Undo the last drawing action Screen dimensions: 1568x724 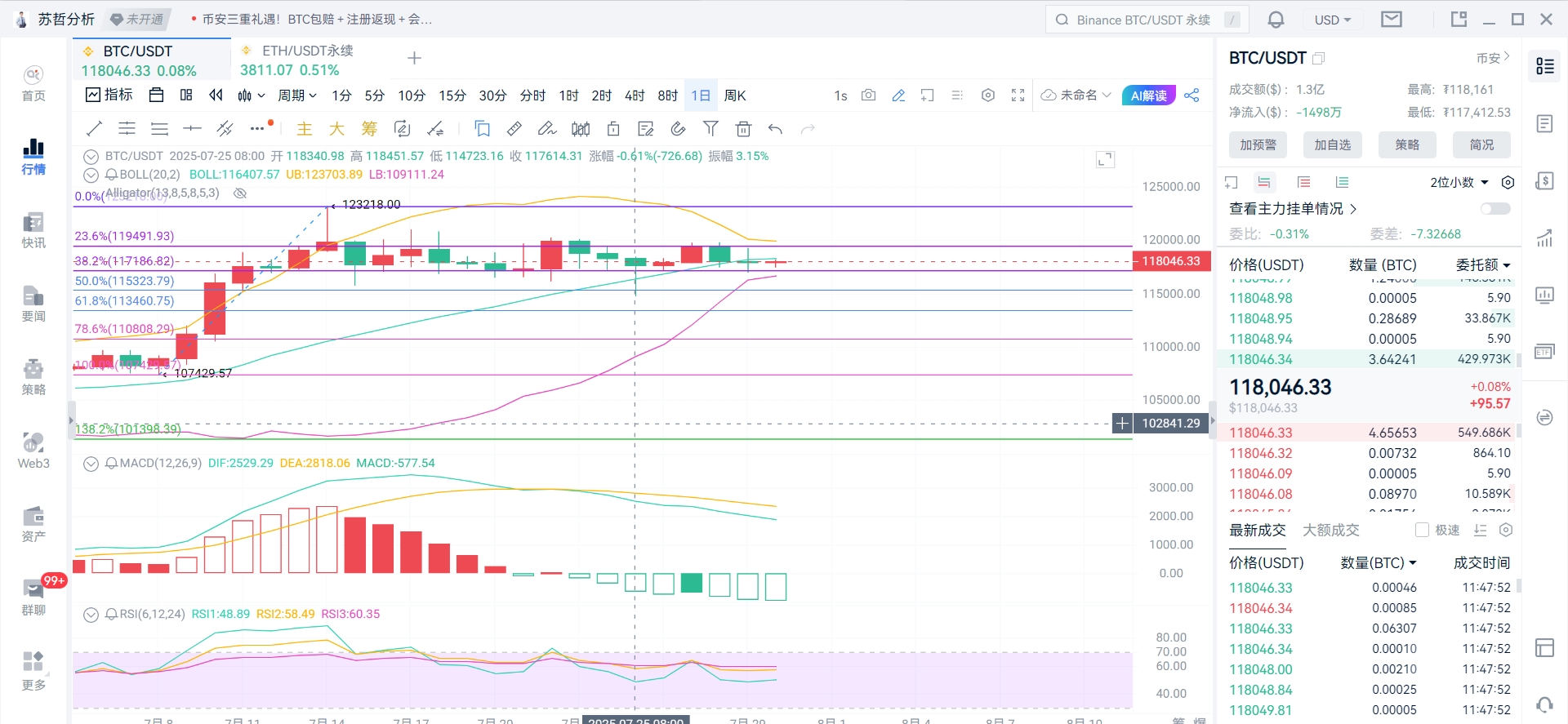click(x=776, y=128)
